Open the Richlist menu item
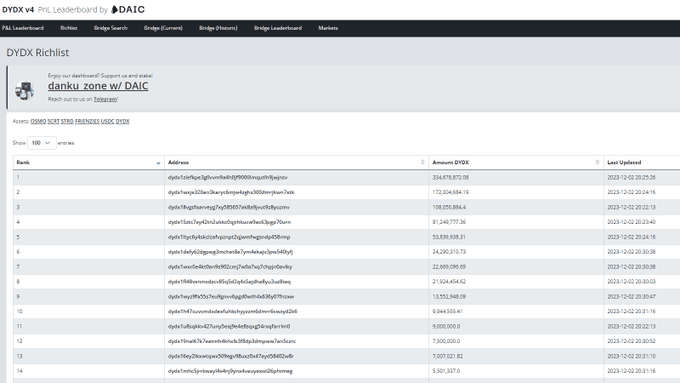The height and width of the screenshot is (383, 680). coord(69,28)
